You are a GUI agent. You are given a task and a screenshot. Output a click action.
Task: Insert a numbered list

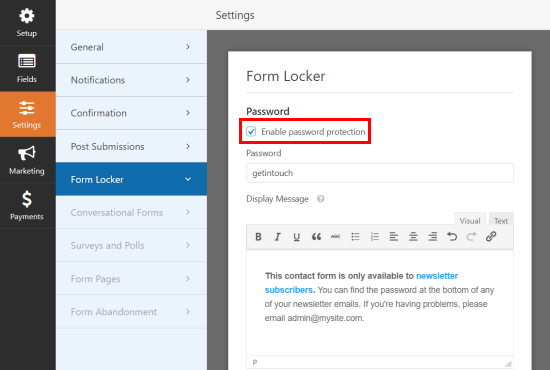(x=375, y=237)
